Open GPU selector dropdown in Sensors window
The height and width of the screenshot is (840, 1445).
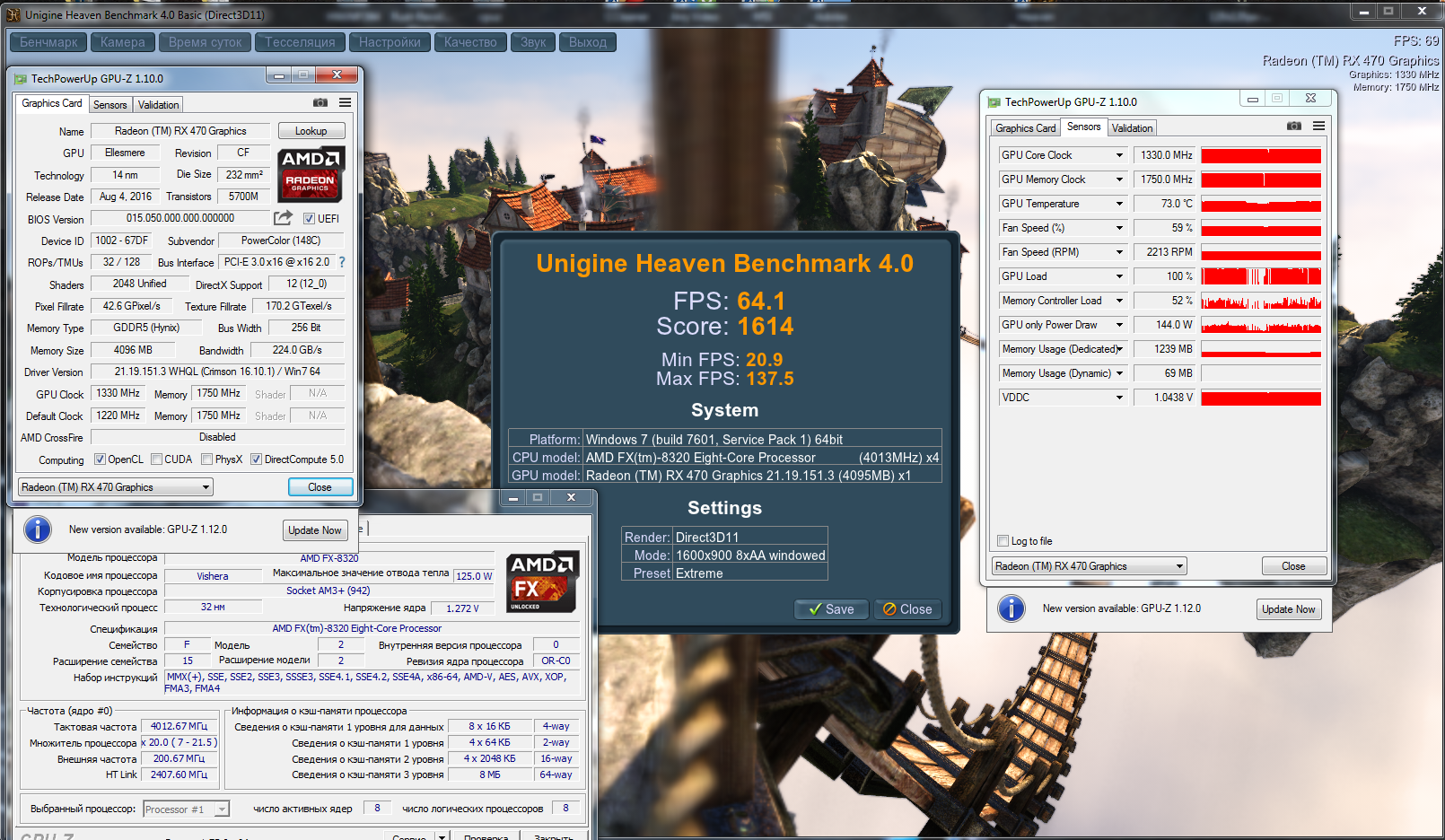[1090, 566]
